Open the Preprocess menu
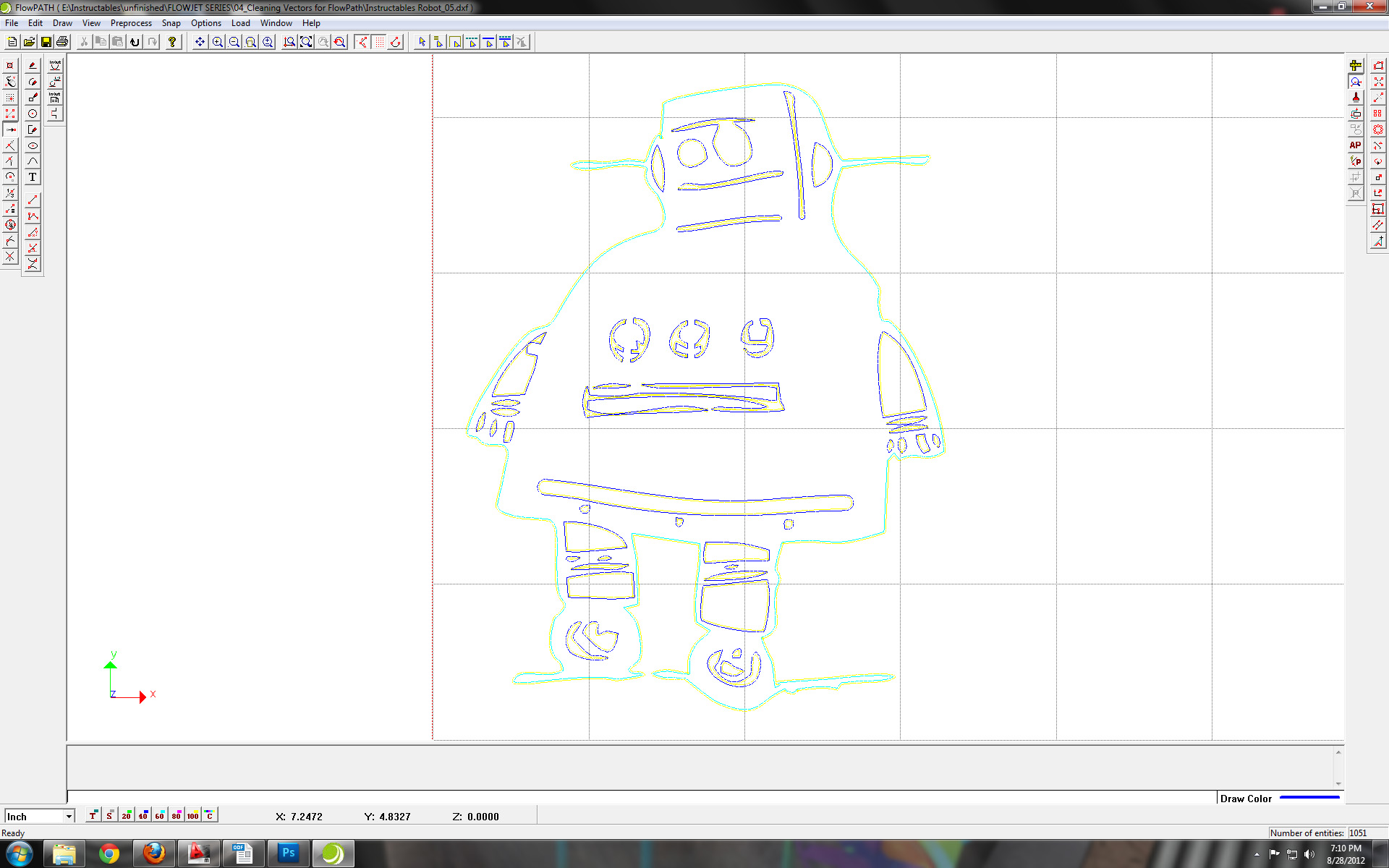Image resolution: width=1389 pixels, height=868 pixels. [131, 23]
